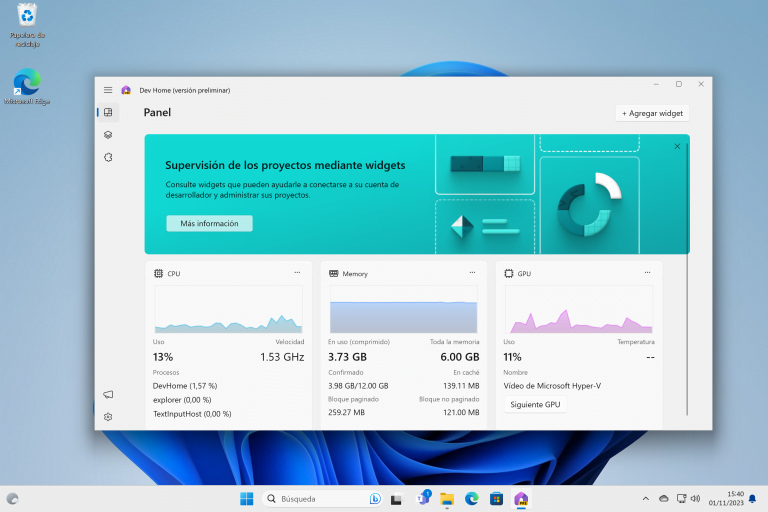Click the network tray icon
Image resolution: width=768 pixels, height=512 pixels.
pyautogui.click(x=681, y=499)
